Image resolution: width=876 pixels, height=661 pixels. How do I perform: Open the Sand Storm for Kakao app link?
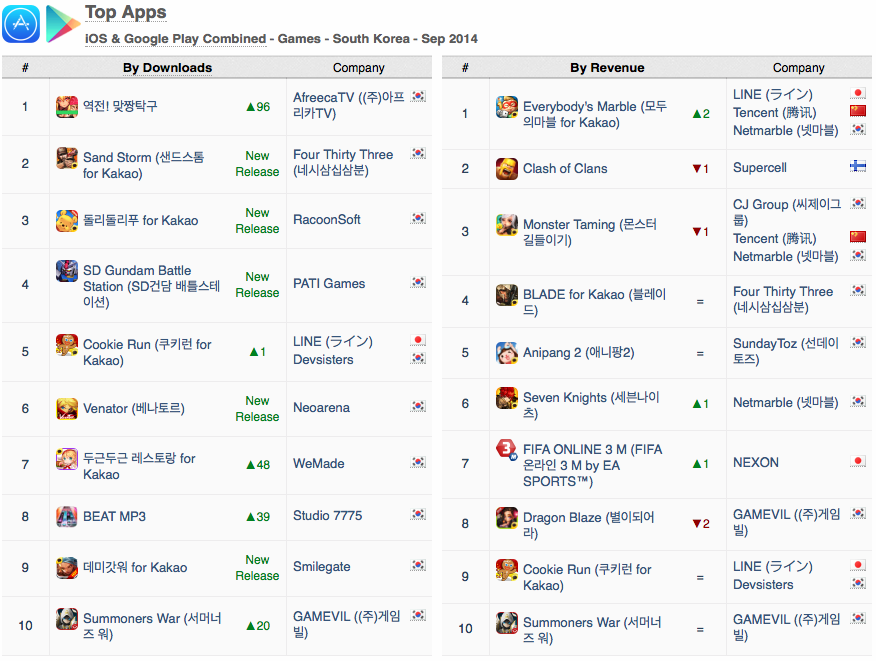pyautogui.click(x=144, y=165)
